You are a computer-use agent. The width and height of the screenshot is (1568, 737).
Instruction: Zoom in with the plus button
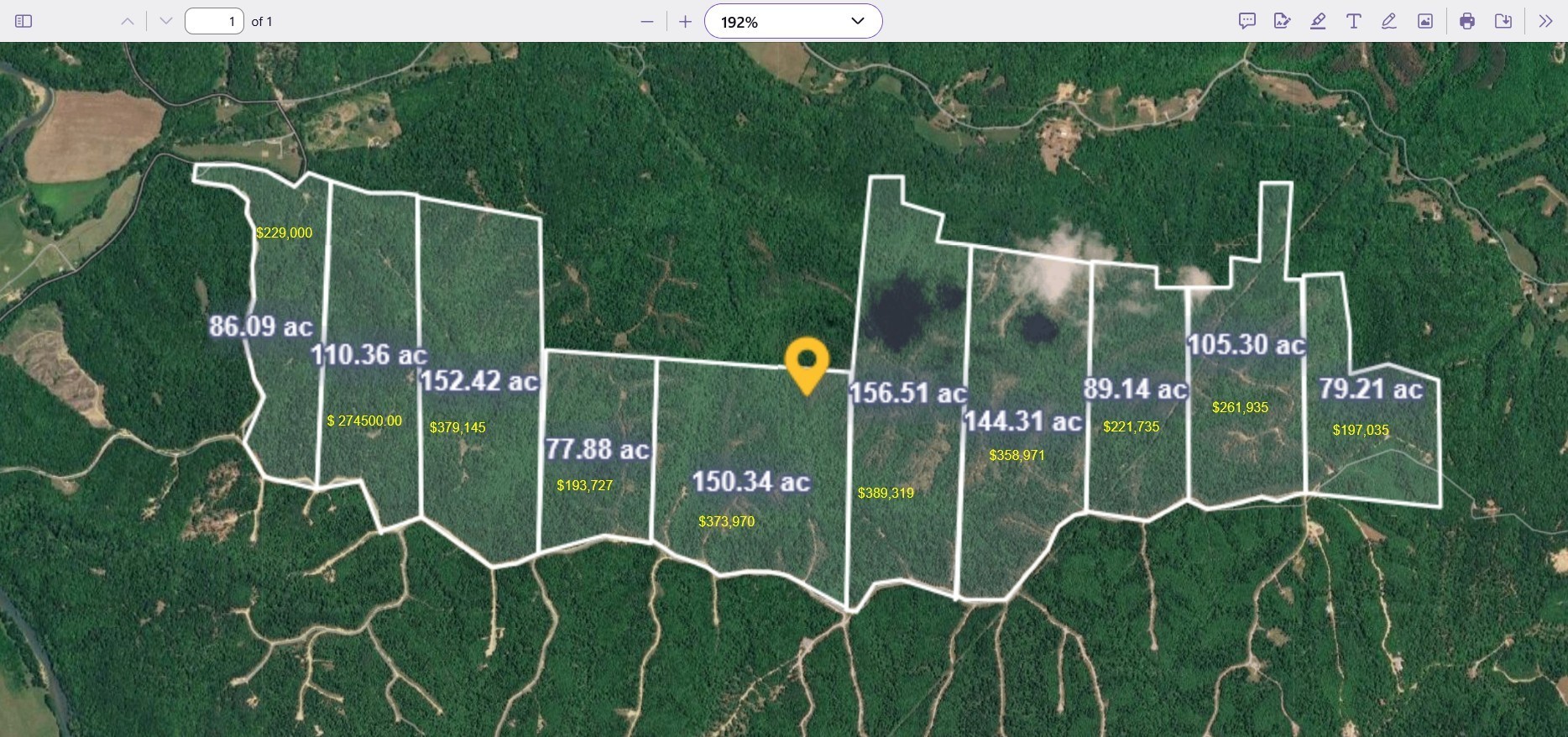[685, 21]
